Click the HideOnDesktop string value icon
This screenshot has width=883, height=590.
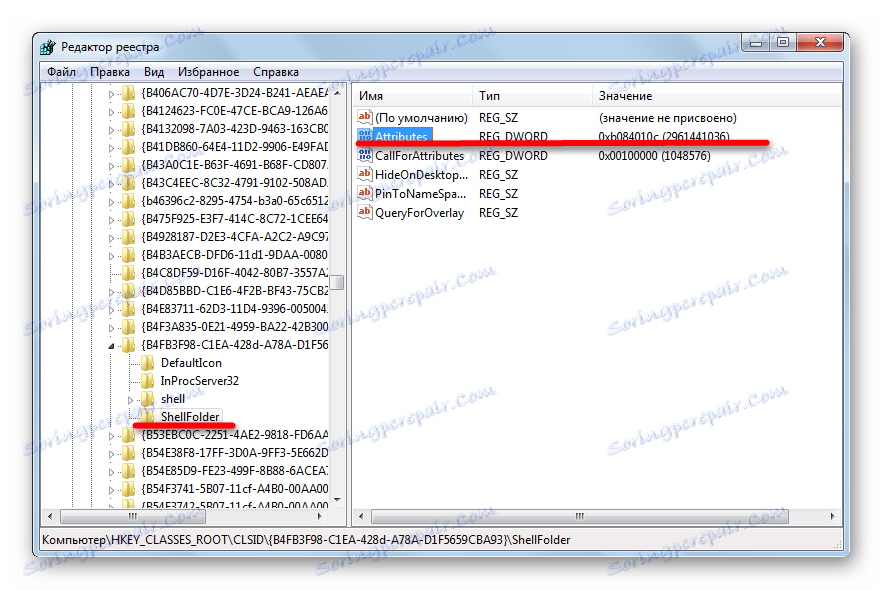tap(364, 174)
